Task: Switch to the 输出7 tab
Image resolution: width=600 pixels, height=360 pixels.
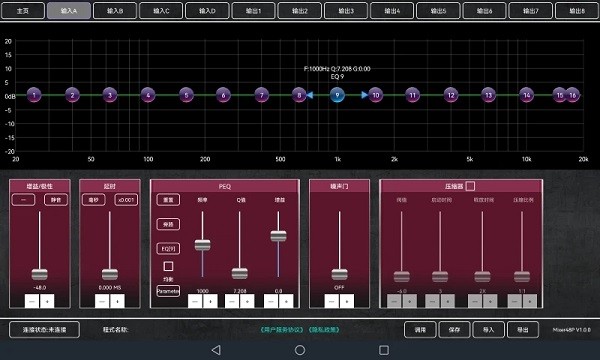Action: [531, 11]
